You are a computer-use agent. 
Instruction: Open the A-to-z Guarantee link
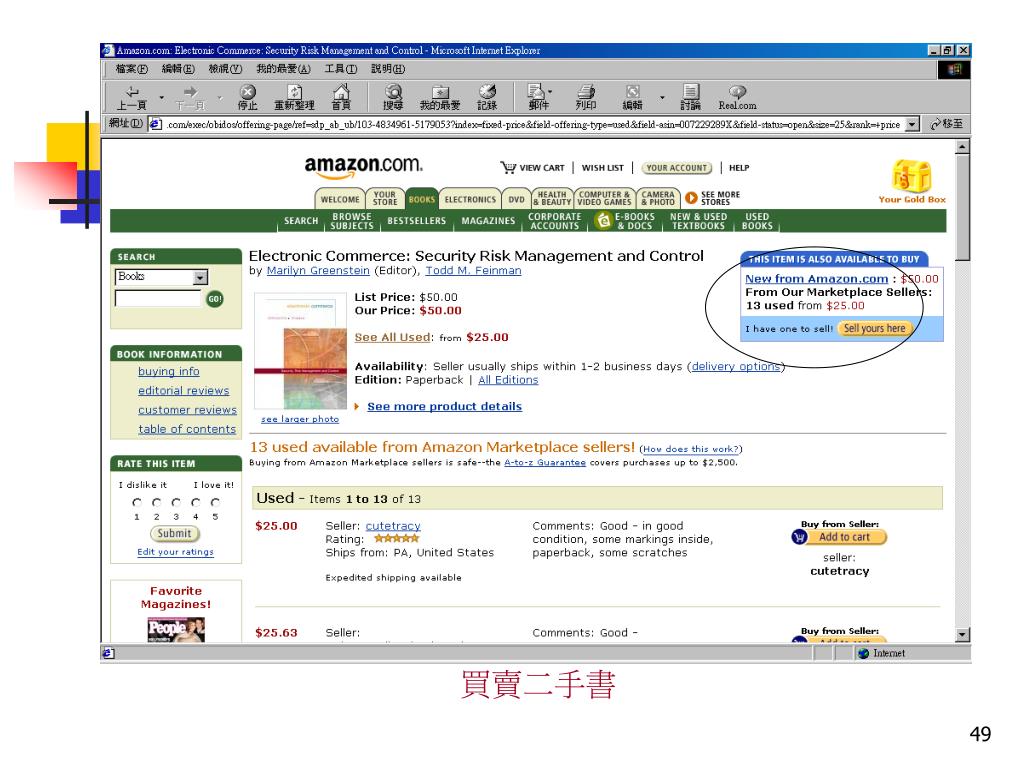pos(545,462)
